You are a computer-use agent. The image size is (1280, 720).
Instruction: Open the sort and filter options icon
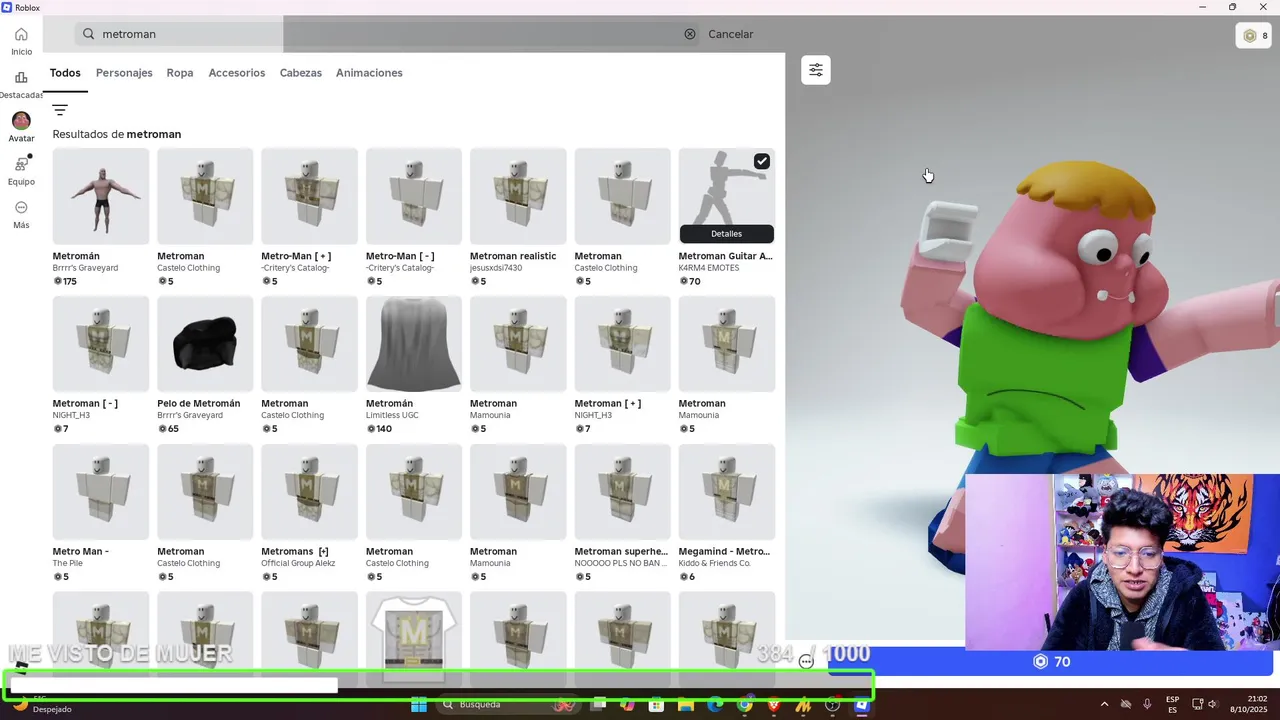60,110
